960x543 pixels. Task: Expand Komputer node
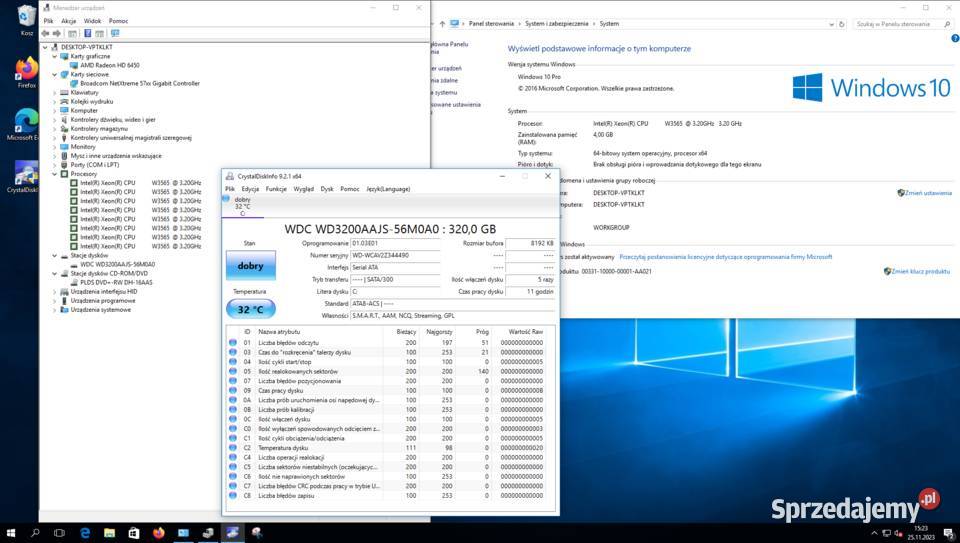(x=54, y=111)
